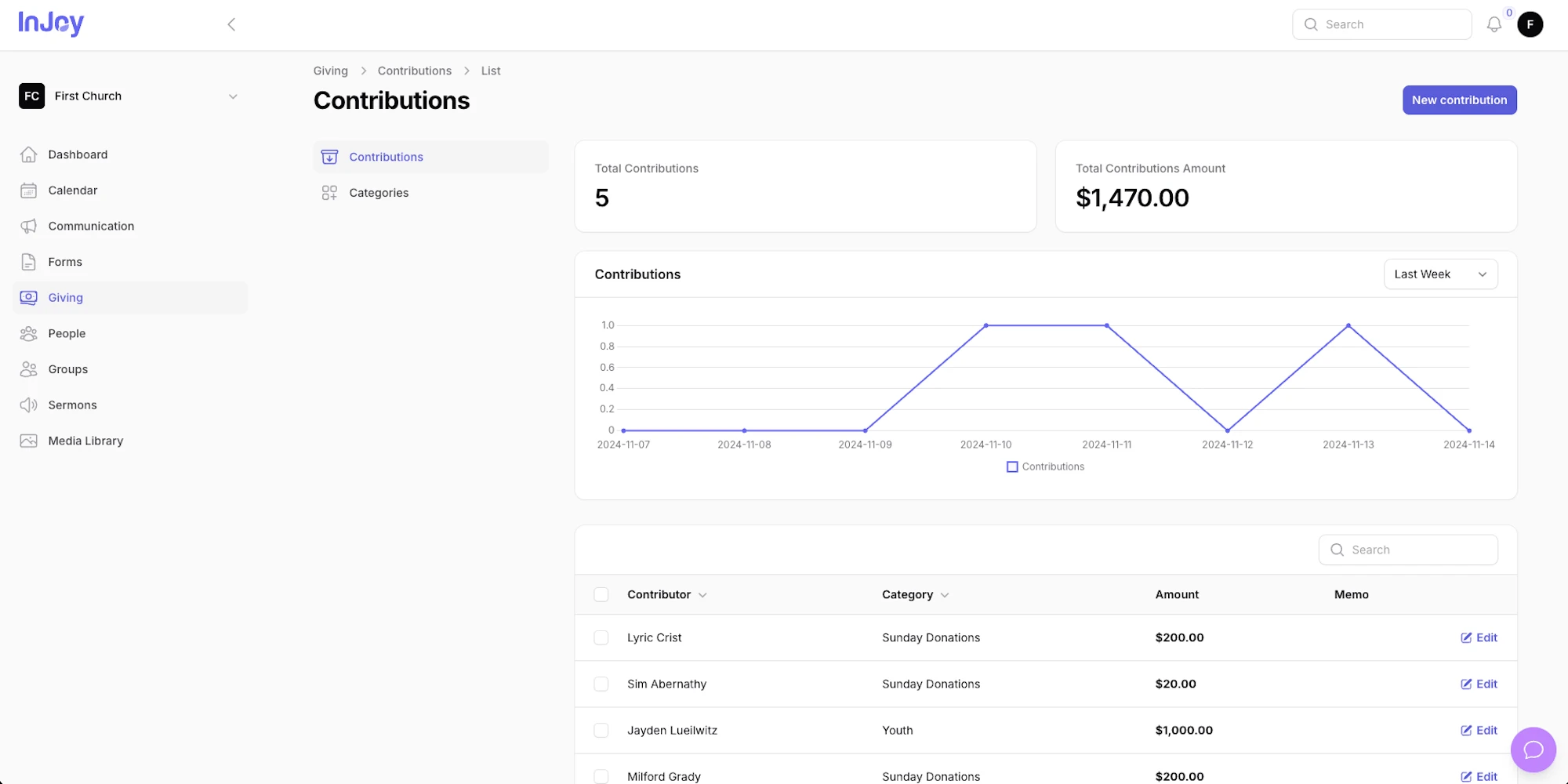Viewport: 1568px width, 784px height.
Task: Select People in the sidebar menu
Action: [67, 333]
